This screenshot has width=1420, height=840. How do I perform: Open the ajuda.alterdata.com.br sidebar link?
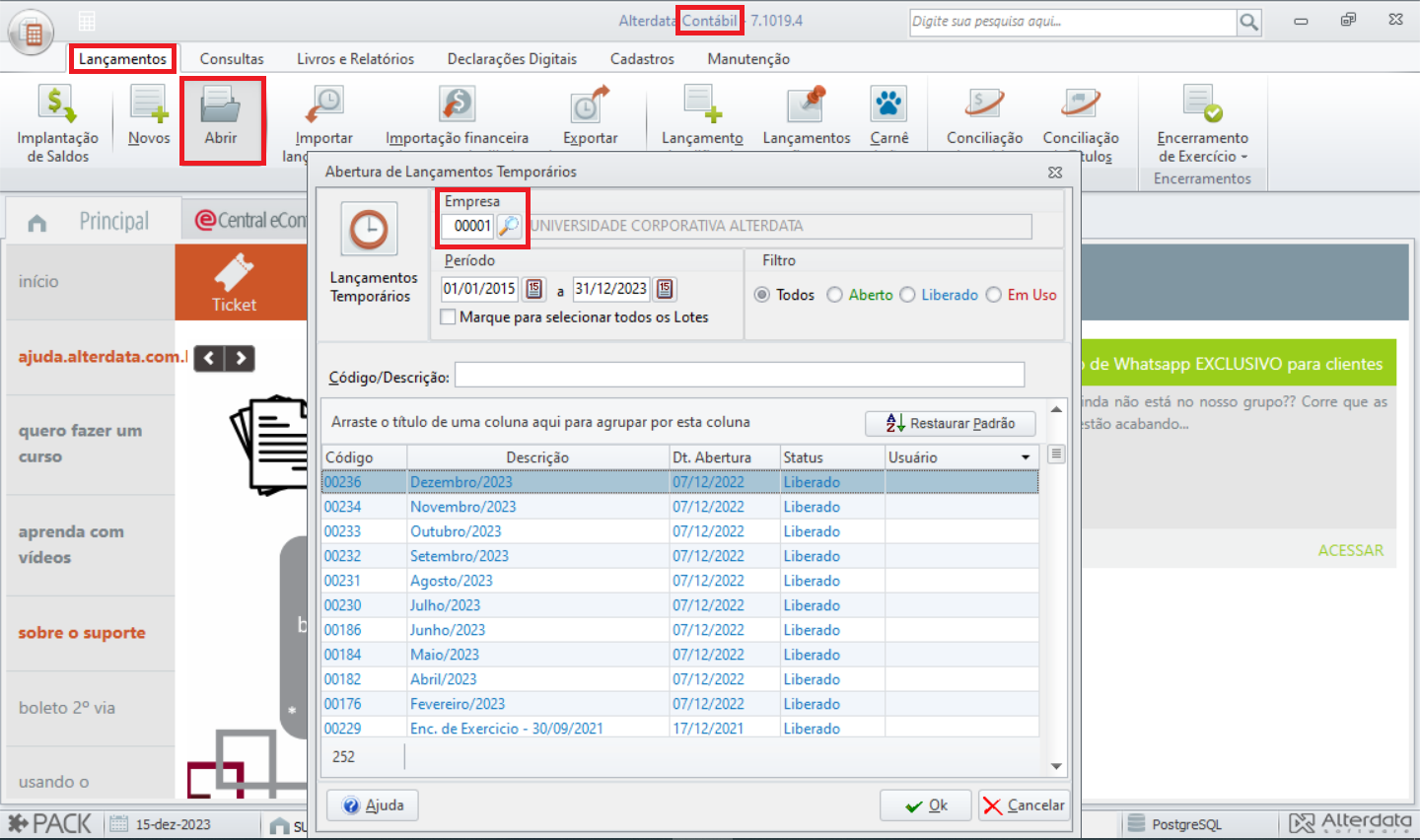[x=103, y=357]
